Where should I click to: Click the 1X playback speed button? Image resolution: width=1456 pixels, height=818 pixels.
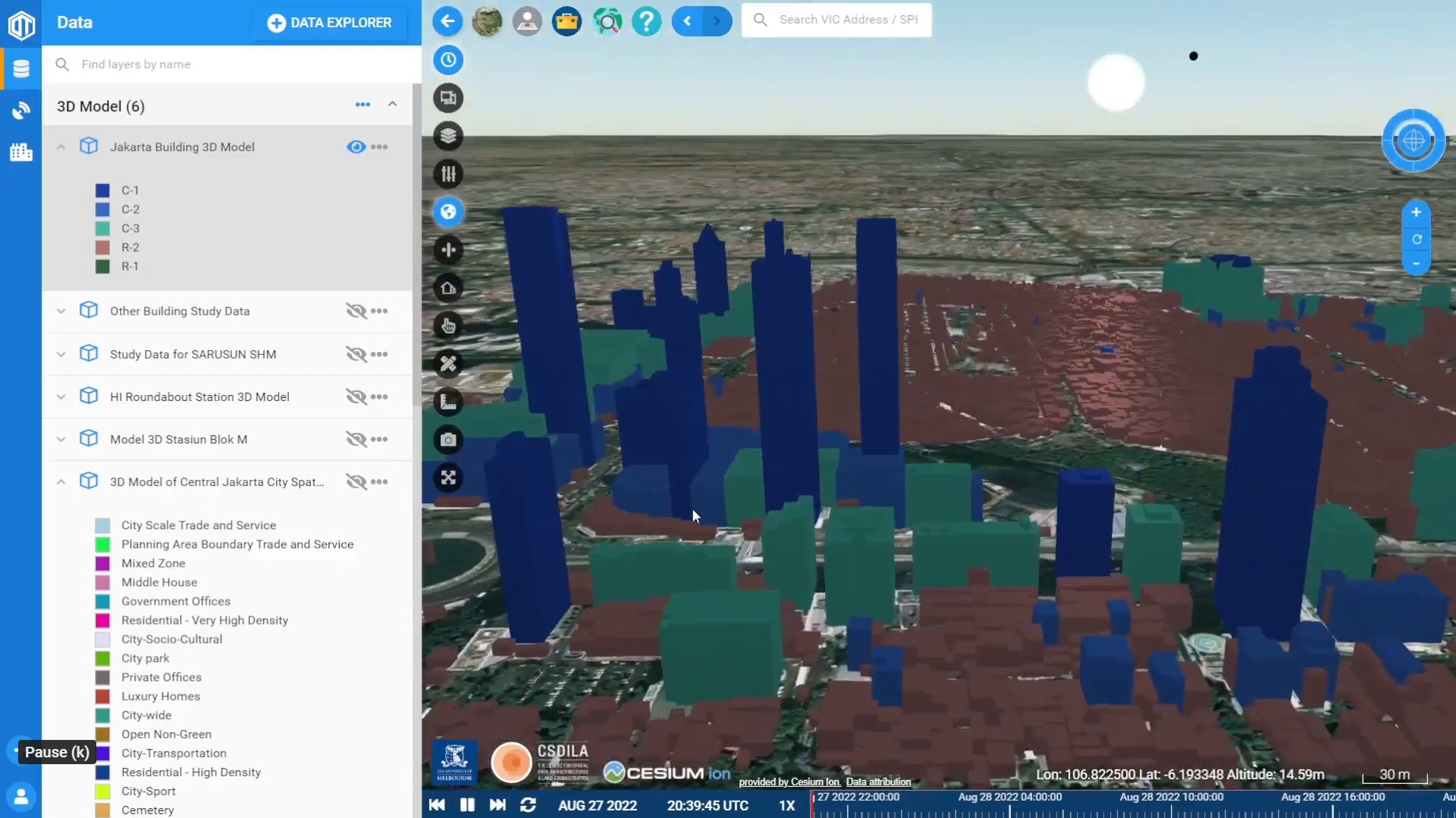pyautogui.click(x=787, y=805)
